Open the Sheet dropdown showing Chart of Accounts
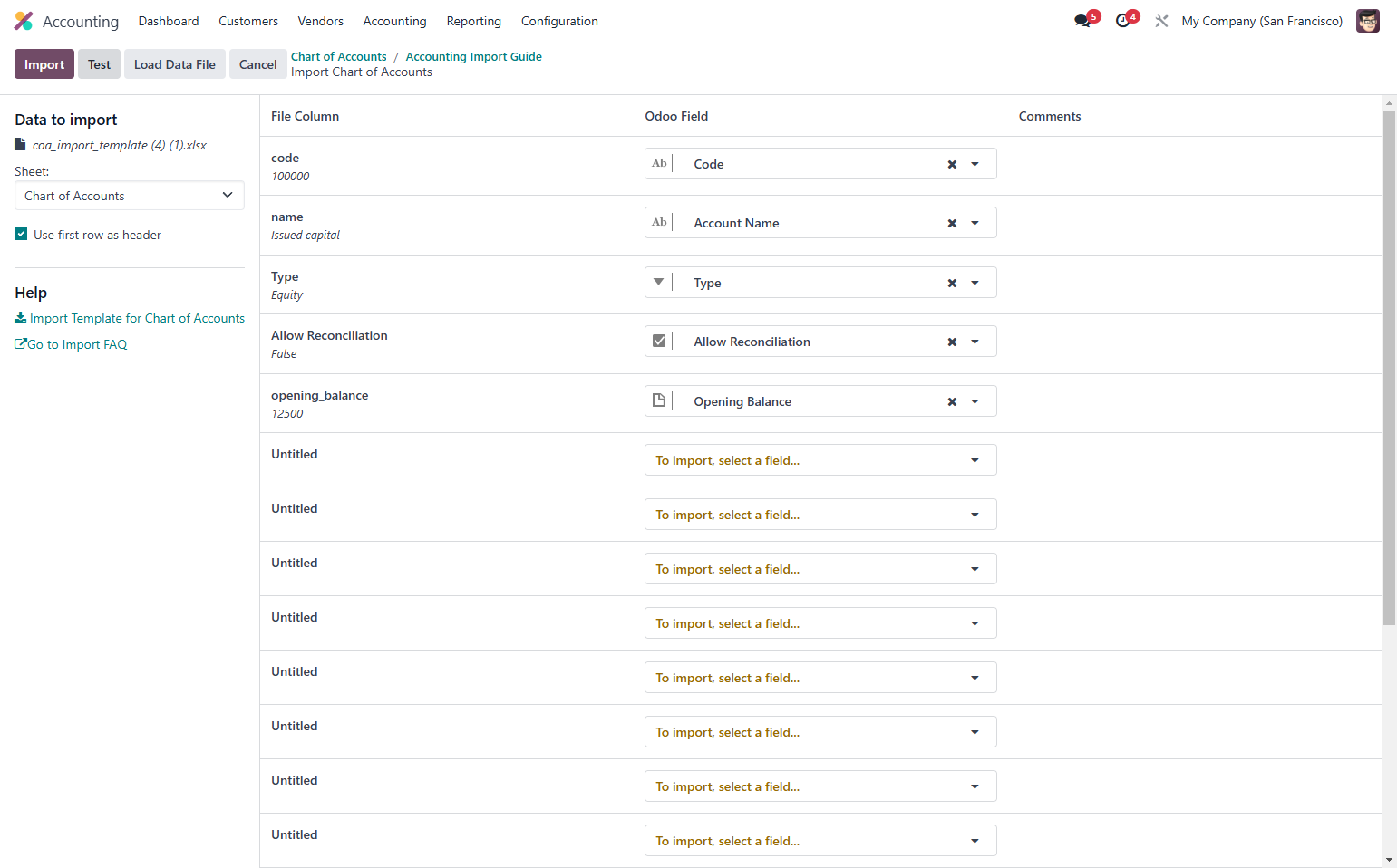 click(x=130, y=196)
